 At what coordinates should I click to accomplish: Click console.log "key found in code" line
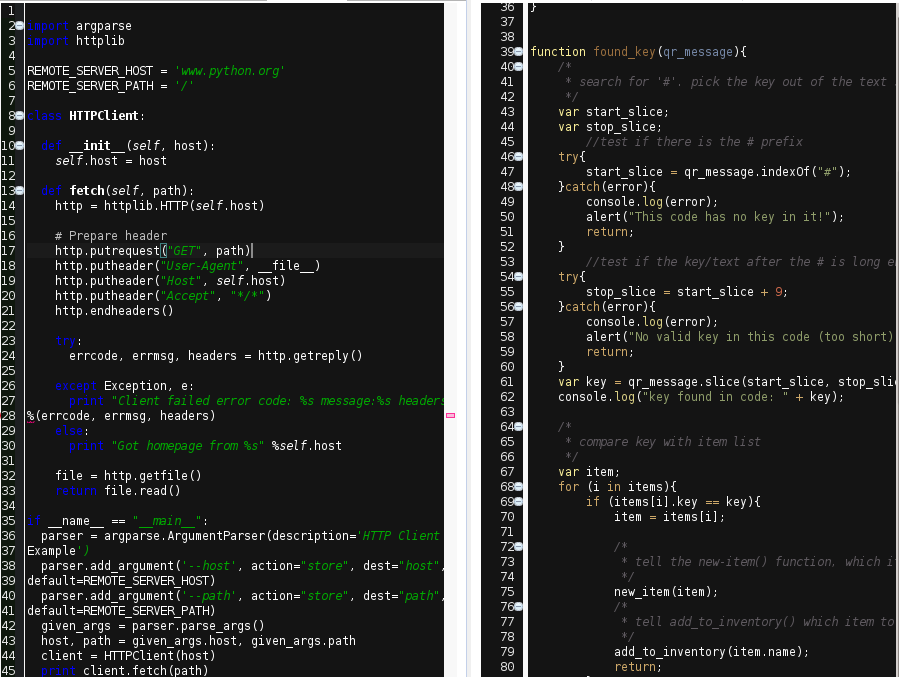[x=701, y=397]
